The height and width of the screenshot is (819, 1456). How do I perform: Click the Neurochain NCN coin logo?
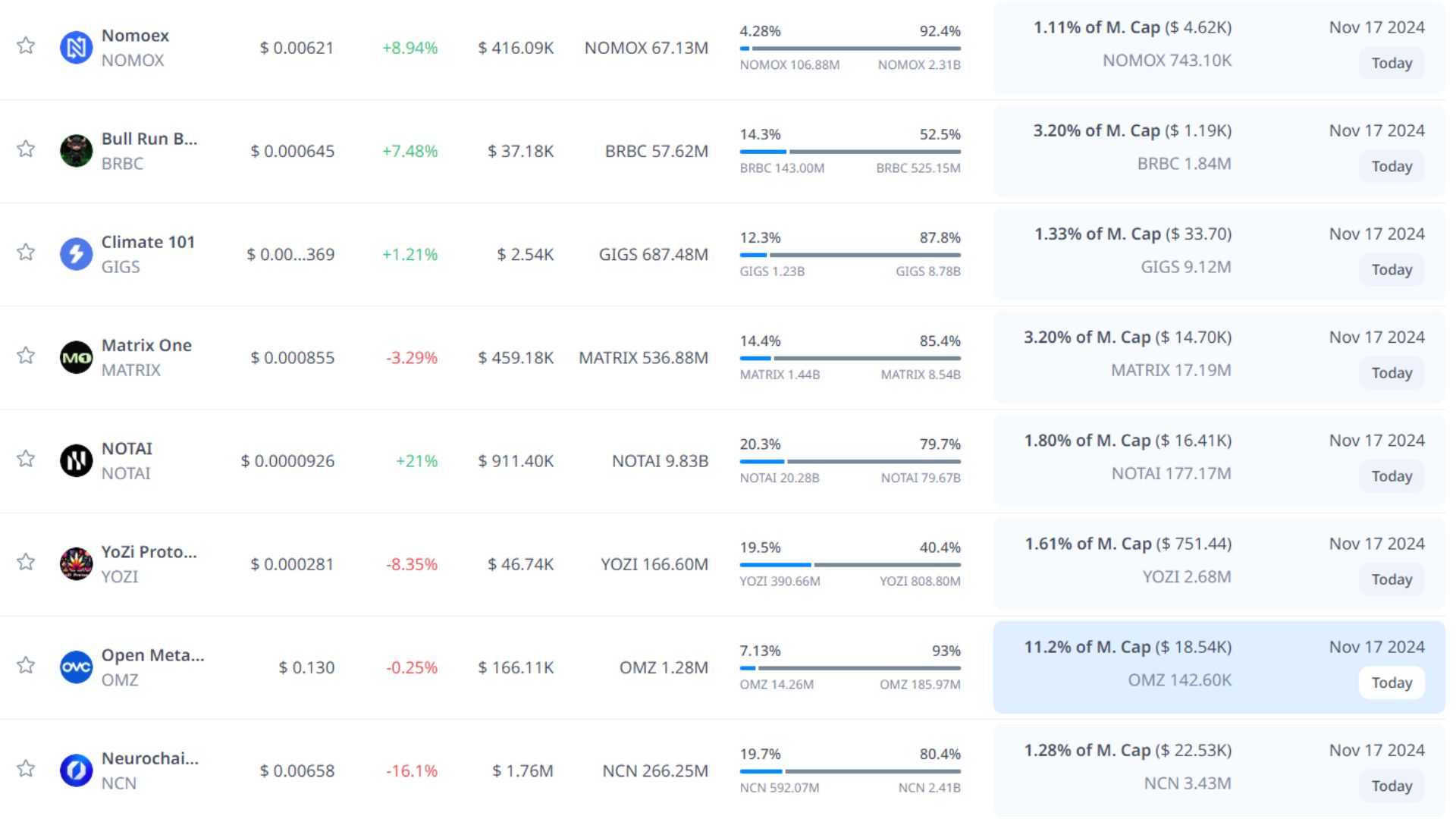(76, 770)
